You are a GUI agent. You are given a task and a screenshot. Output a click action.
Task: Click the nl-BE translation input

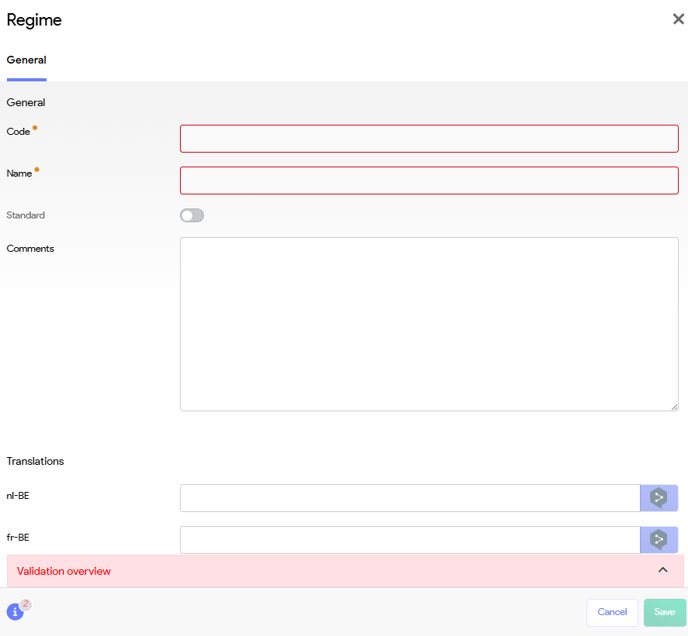tap(409, 498)
